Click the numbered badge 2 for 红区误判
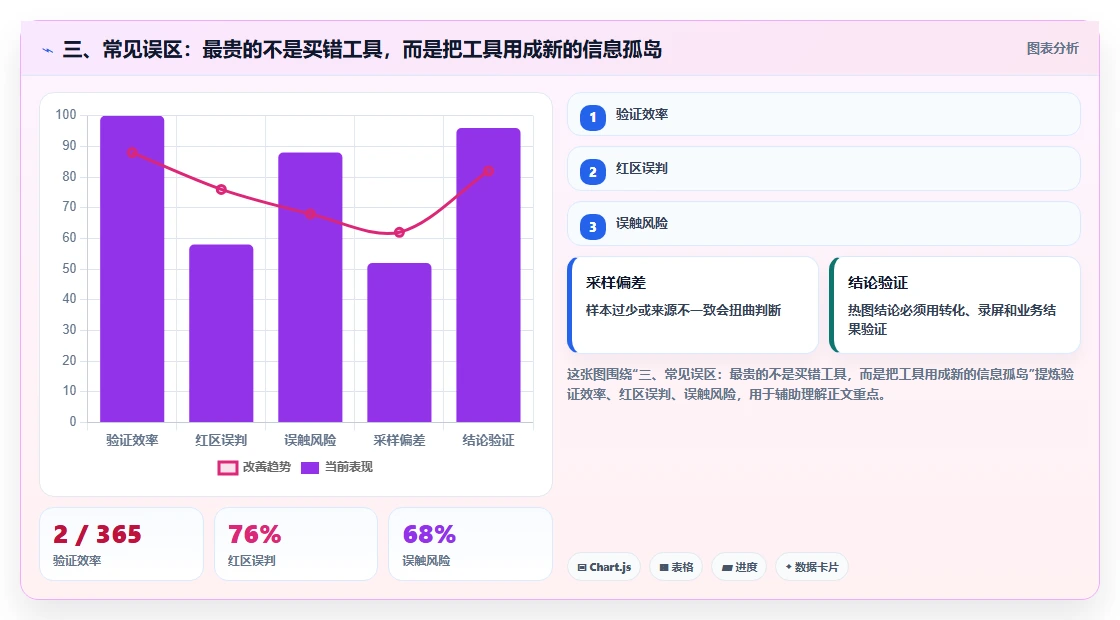The height and width of the screenshot is (620, 1120). coord(592,171)
